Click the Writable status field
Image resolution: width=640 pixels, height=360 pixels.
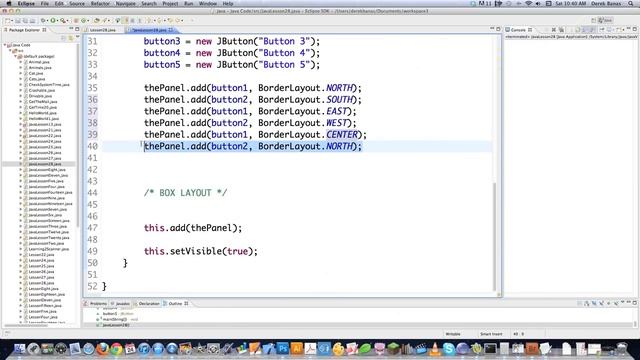453,334
